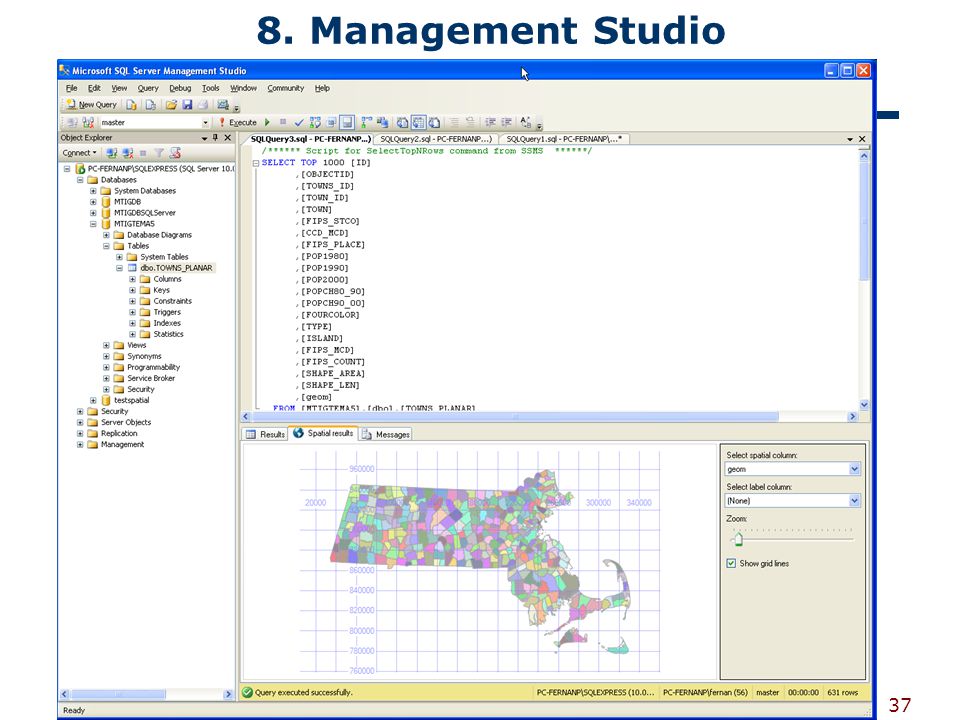Open the master database dropdown

[x=205, y=122]
